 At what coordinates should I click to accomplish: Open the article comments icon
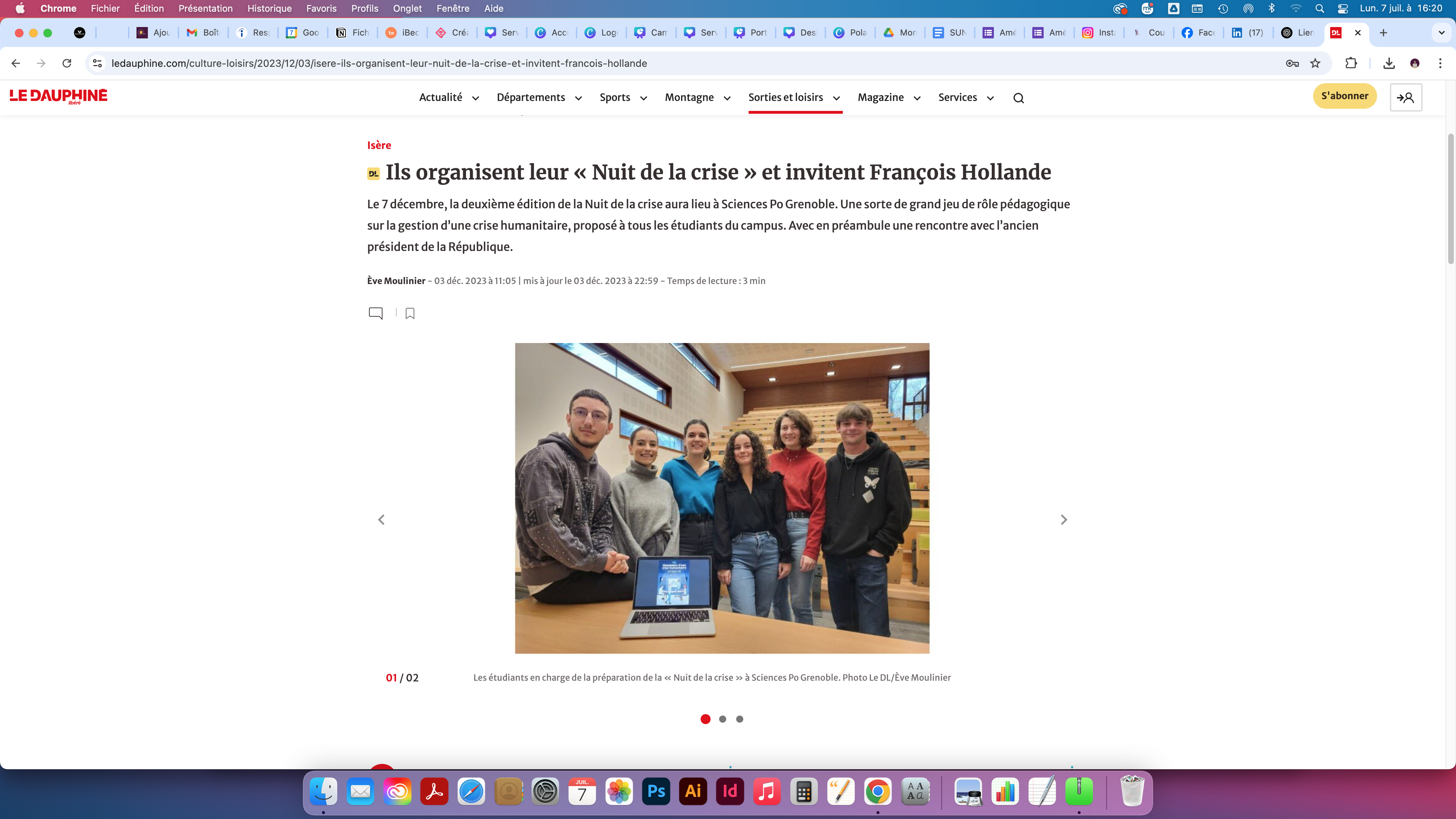click(x=375, y=313)
